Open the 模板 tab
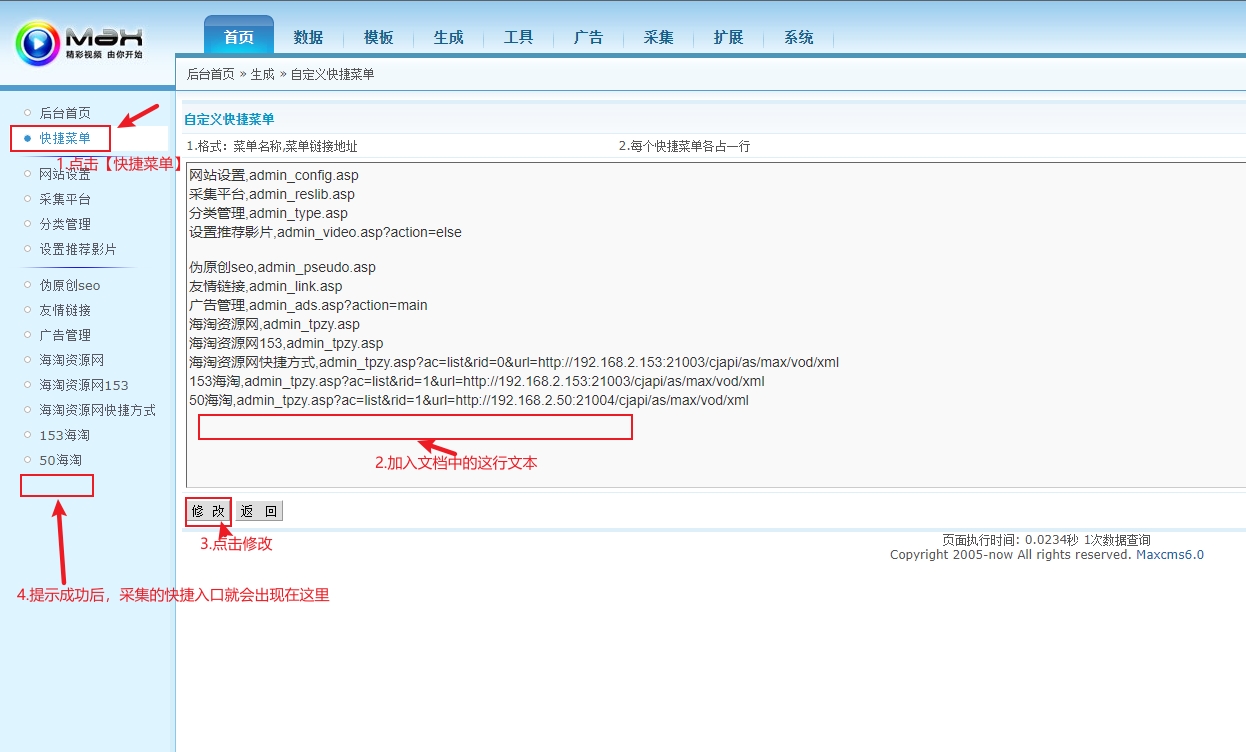1246x752 pixels. [378, 38]
